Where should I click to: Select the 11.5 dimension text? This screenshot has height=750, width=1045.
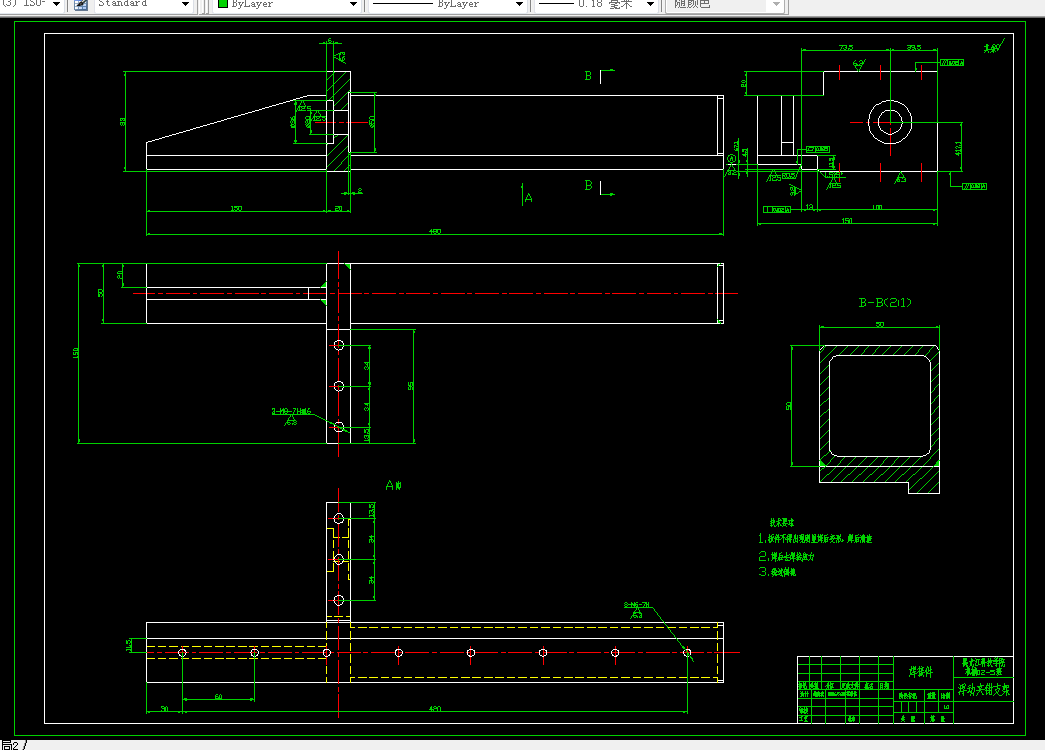(129, 645)
